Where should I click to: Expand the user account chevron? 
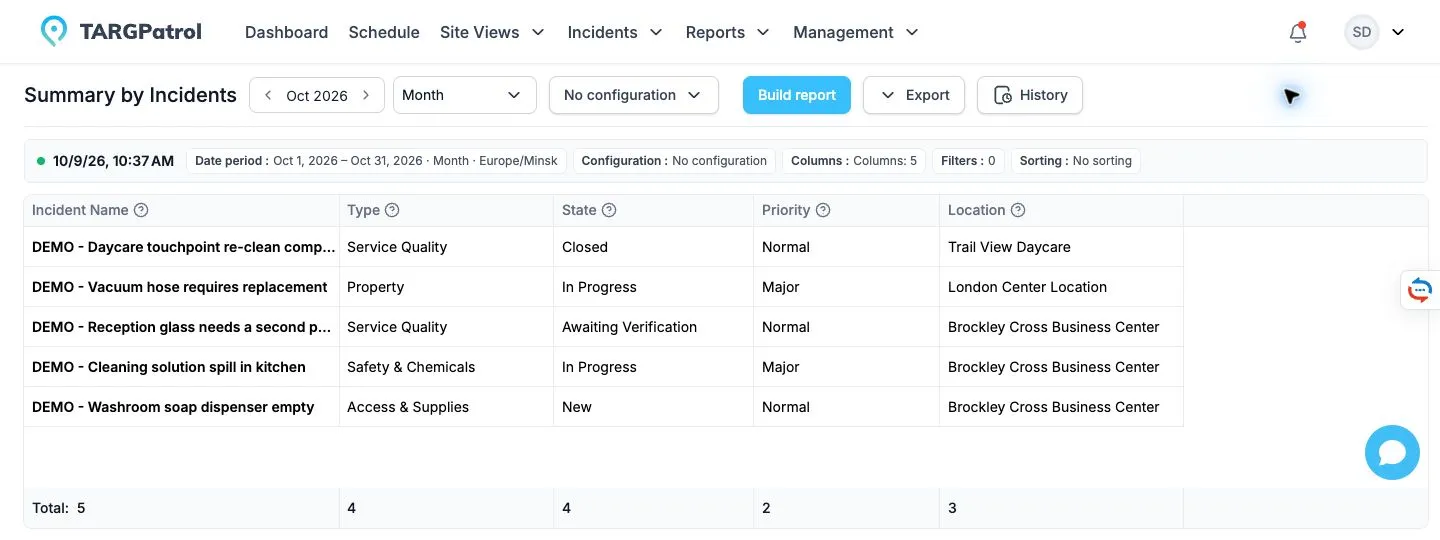click(1398, 32)
